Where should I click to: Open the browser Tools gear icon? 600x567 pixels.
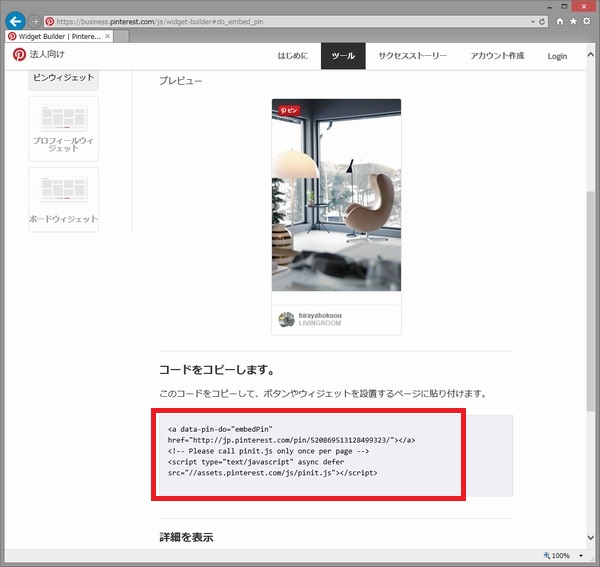pyautogui.click(x=587, y=20)
